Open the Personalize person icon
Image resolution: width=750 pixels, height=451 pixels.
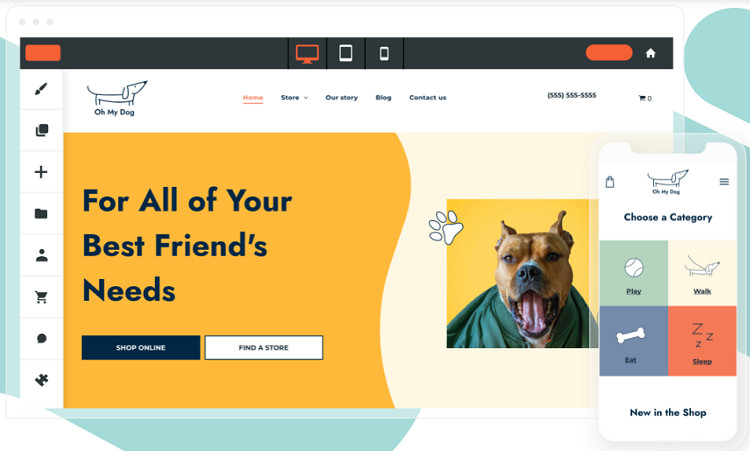pyautogui.click(x=42, y=255)
